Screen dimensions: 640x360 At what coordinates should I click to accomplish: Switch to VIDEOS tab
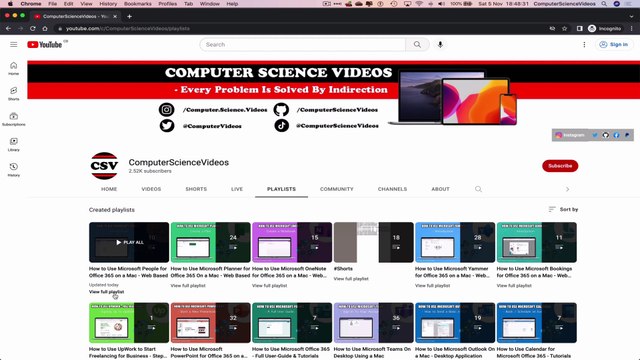(x=151, y=189)
